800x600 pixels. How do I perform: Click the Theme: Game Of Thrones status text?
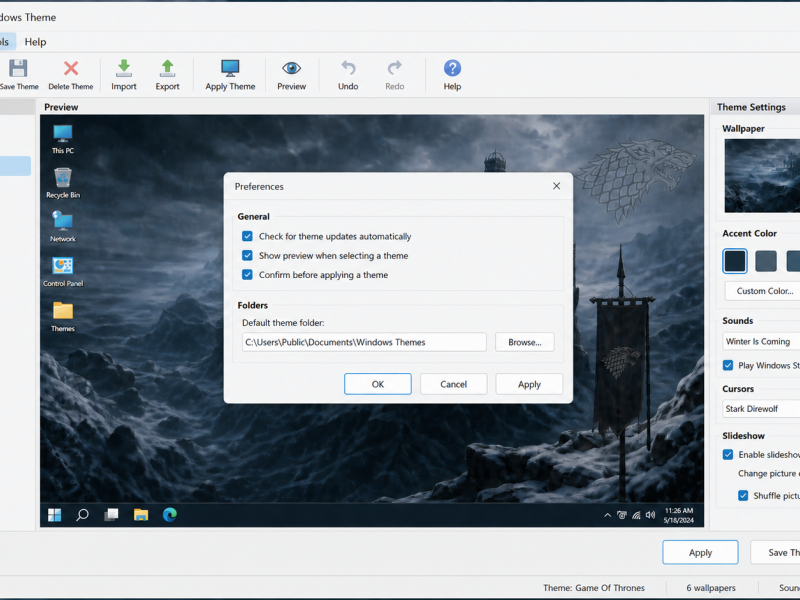(594, 588)
